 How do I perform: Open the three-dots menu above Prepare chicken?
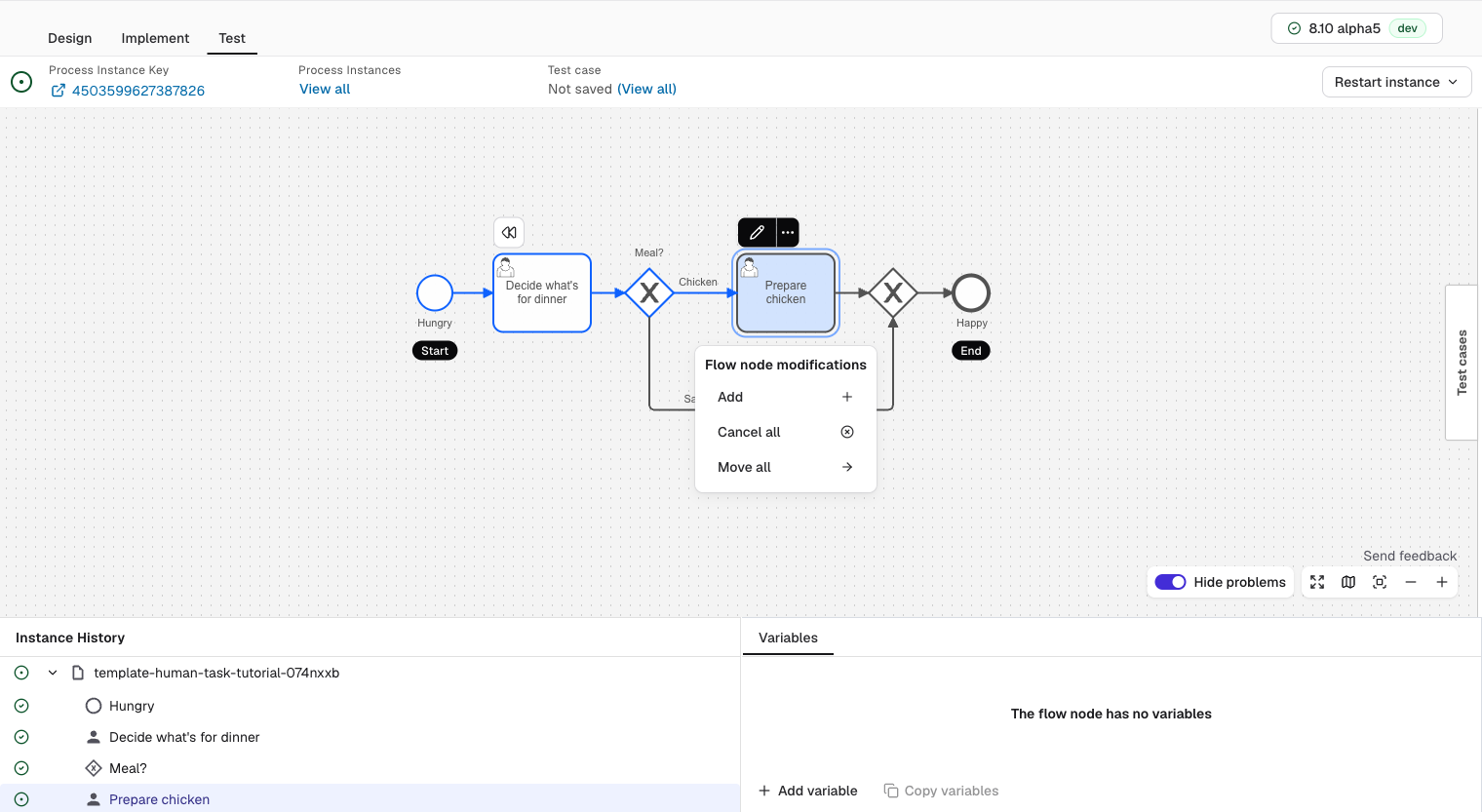pyautogui.click(x=788, y=232)
